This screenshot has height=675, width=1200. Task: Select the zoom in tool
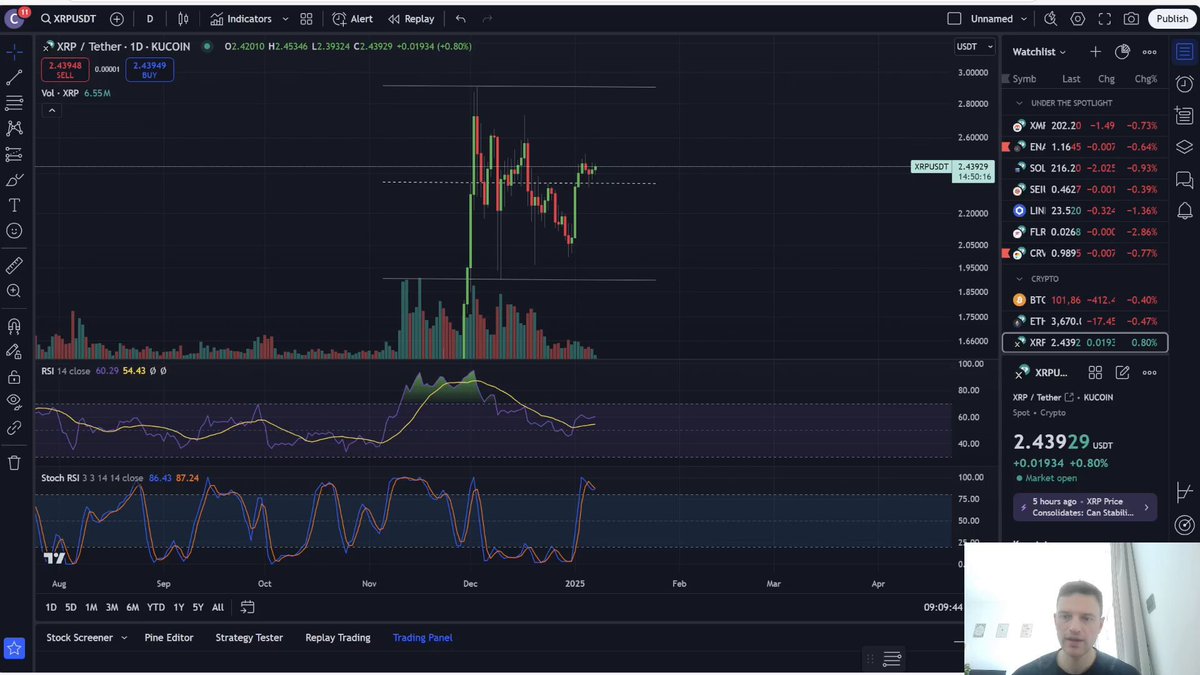(x=14, y=291)
